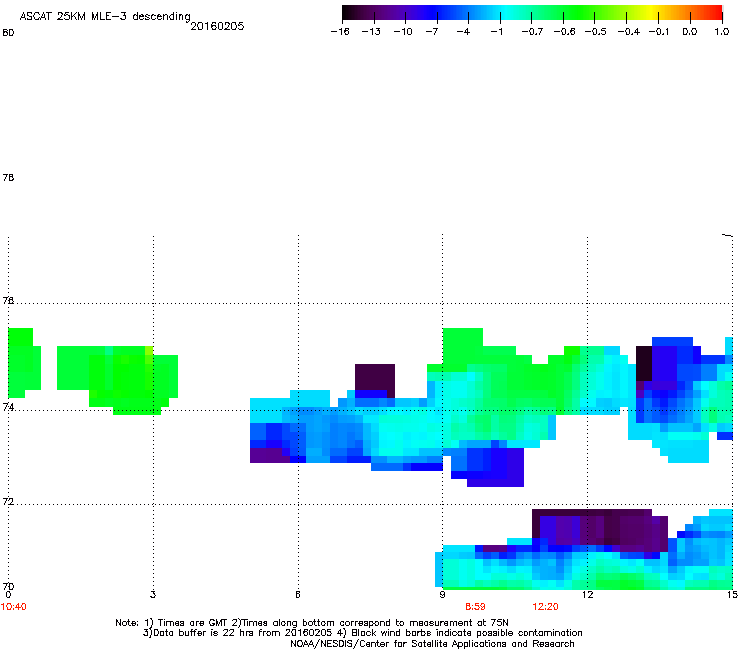Click longitude axis label 9
740x650 pixels.
click(442, 595)
